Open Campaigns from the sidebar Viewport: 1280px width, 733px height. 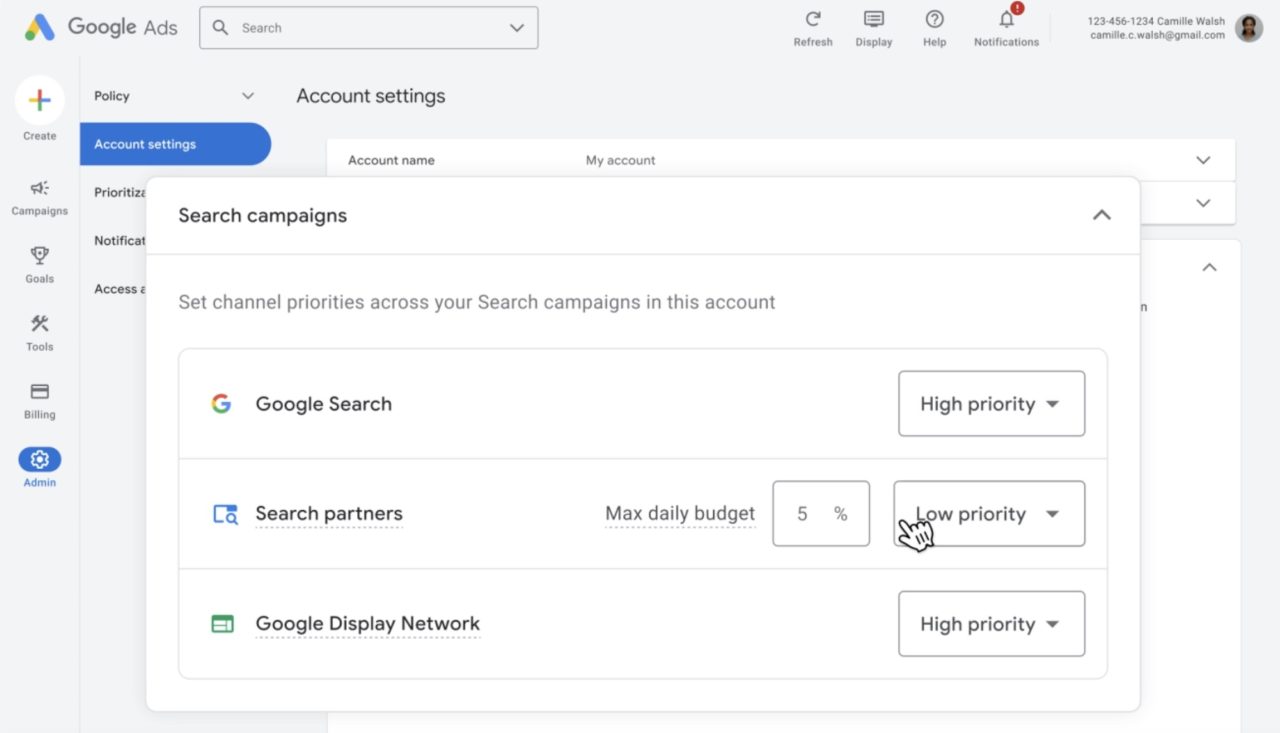click(40, 197)
